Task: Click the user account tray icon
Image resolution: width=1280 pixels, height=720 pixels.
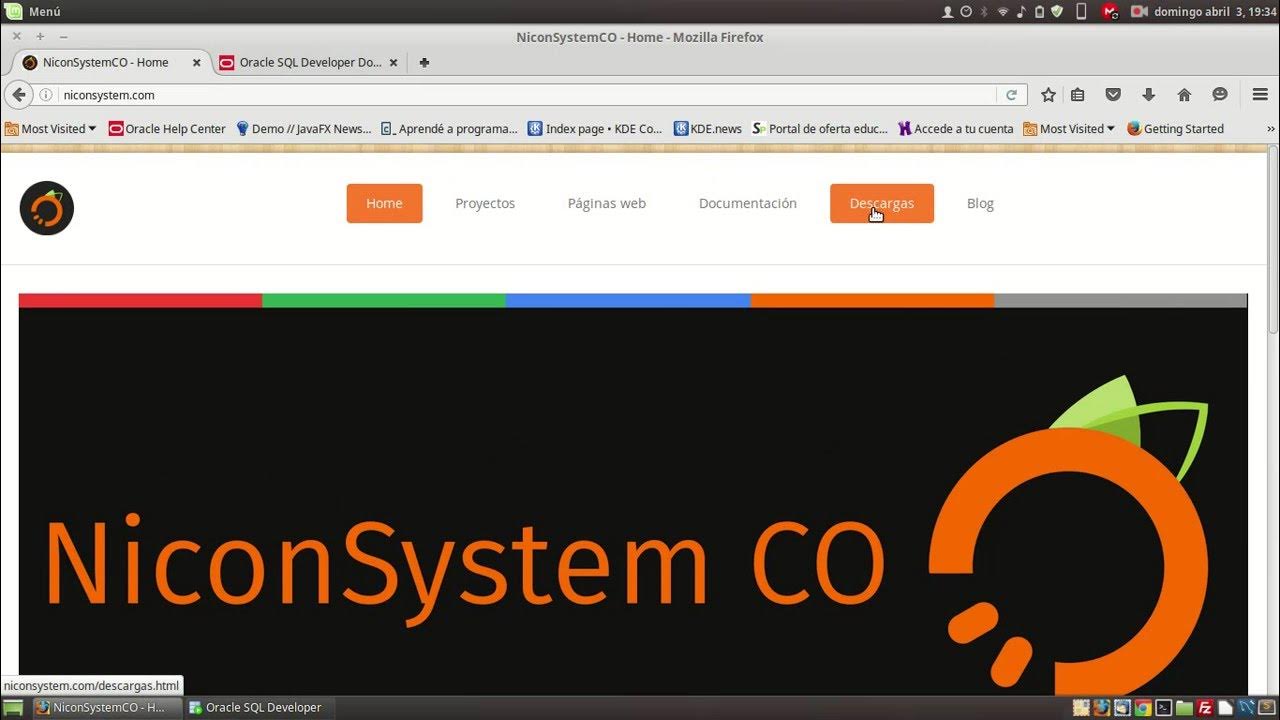Action: (948, 12)
